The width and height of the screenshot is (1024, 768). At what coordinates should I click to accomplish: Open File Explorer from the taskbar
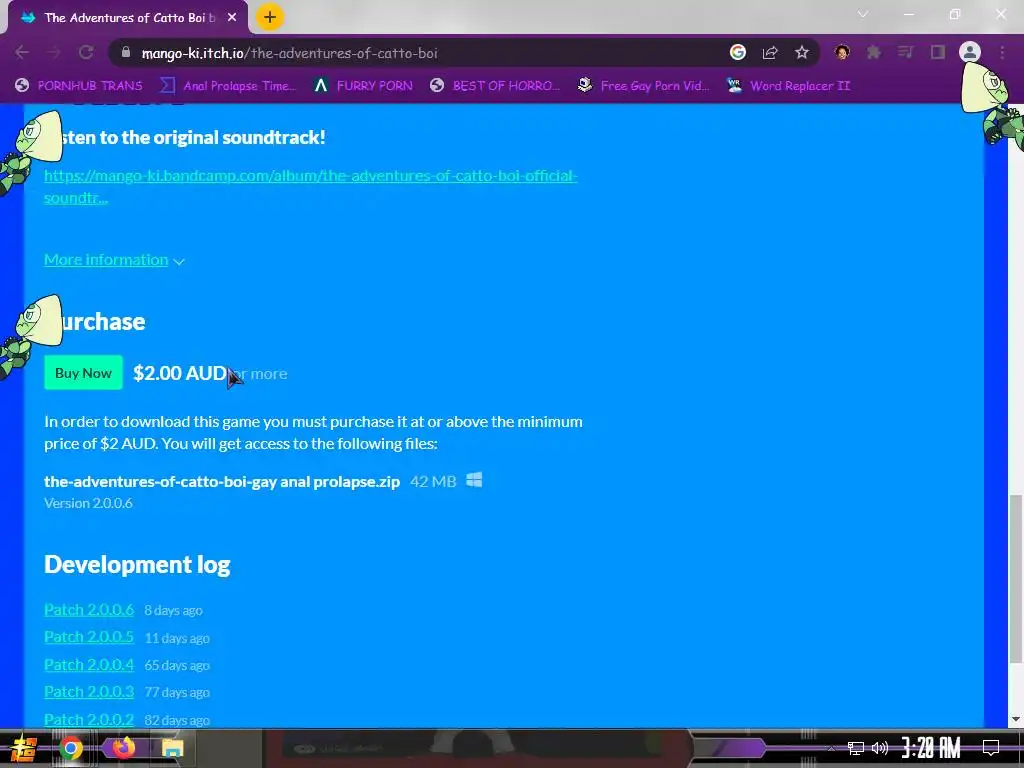(172, 748)
